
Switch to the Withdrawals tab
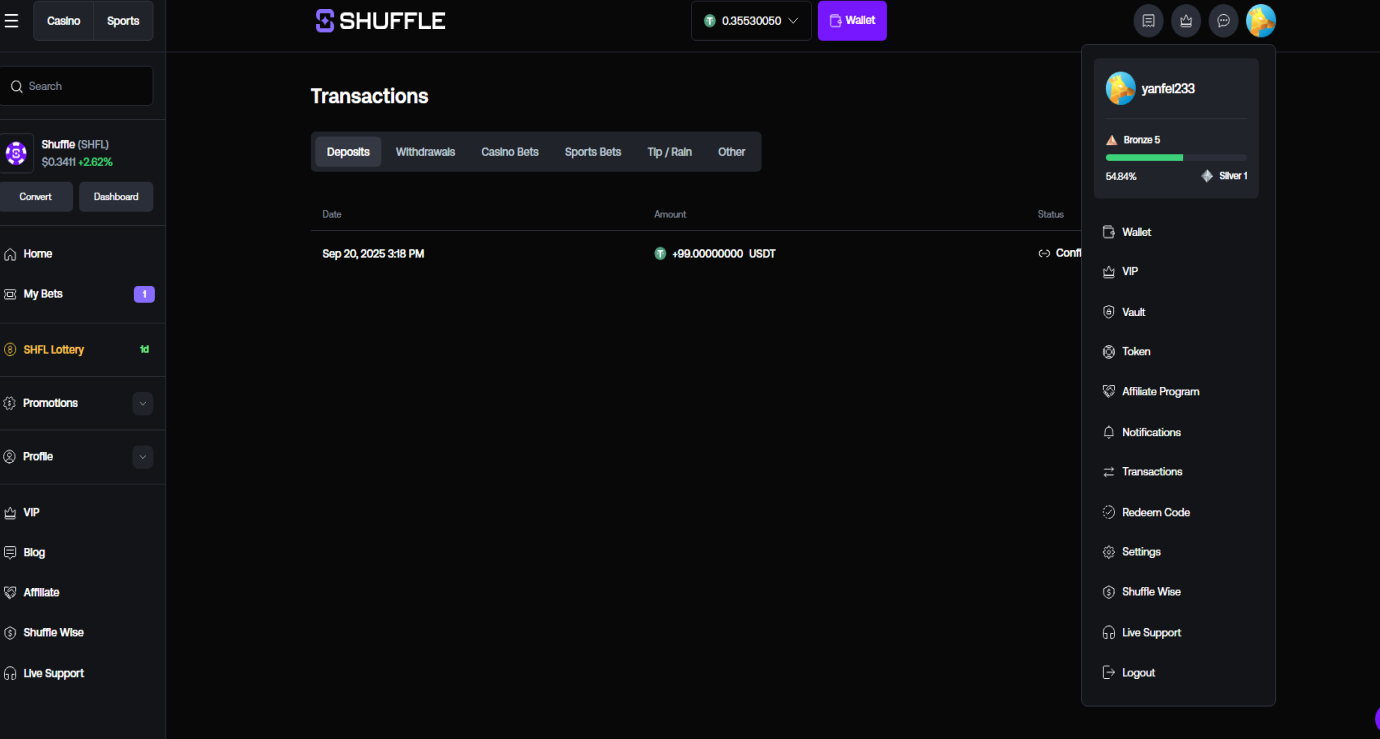[425, 152]
